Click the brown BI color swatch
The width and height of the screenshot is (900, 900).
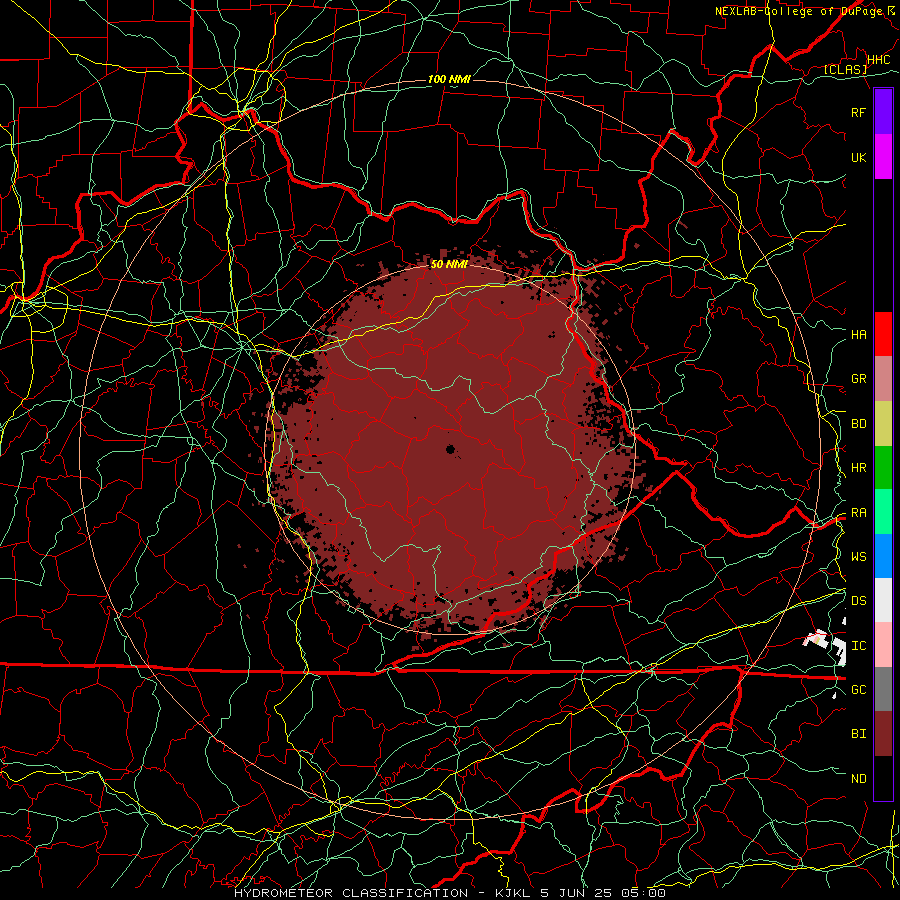pos(883,734)
